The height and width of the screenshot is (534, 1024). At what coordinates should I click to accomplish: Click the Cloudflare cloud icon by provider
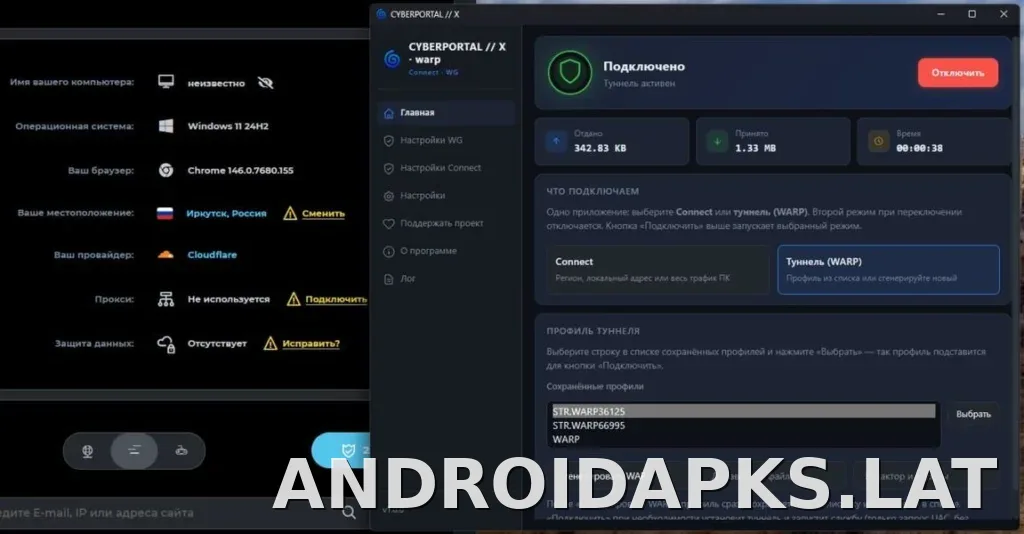tap(166, 255)
